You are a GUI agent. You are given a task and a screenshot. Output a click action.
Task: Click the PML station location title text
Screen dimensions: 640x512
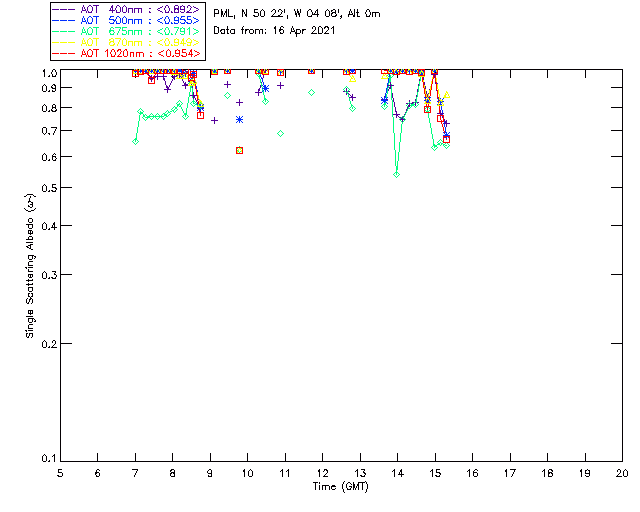coord(296,14)
